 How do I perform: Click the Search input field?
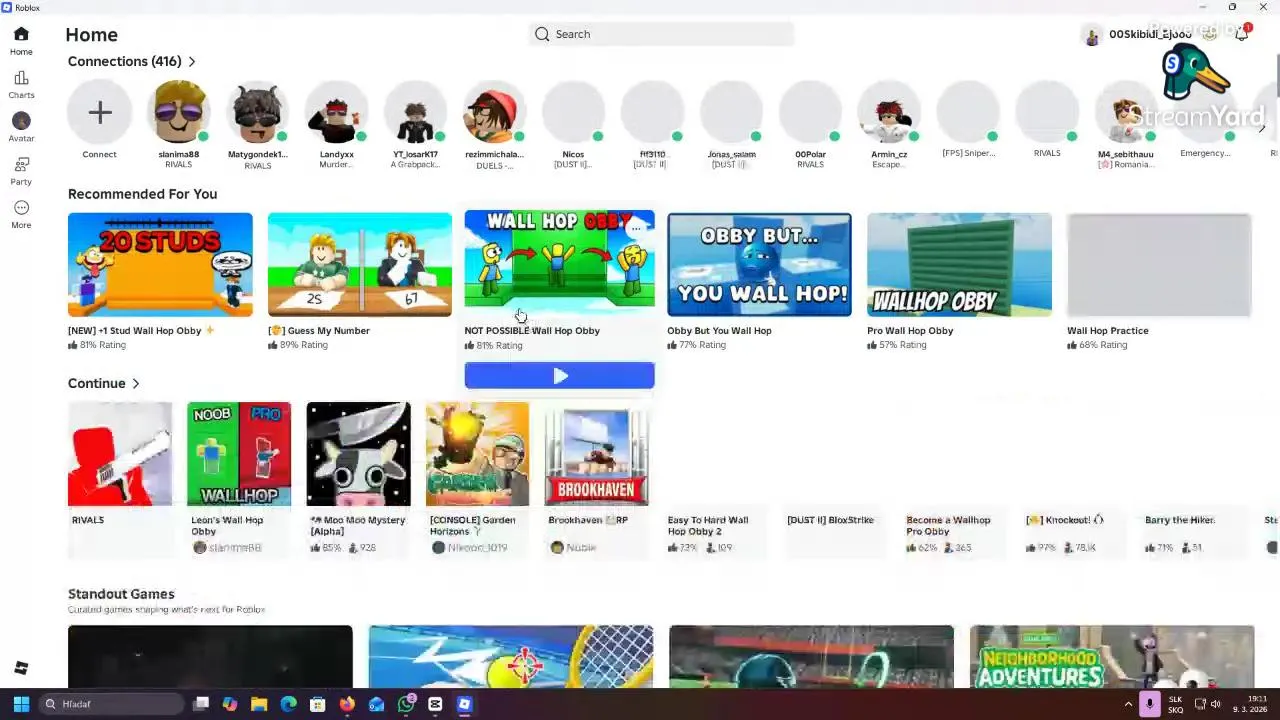[662, 34]
